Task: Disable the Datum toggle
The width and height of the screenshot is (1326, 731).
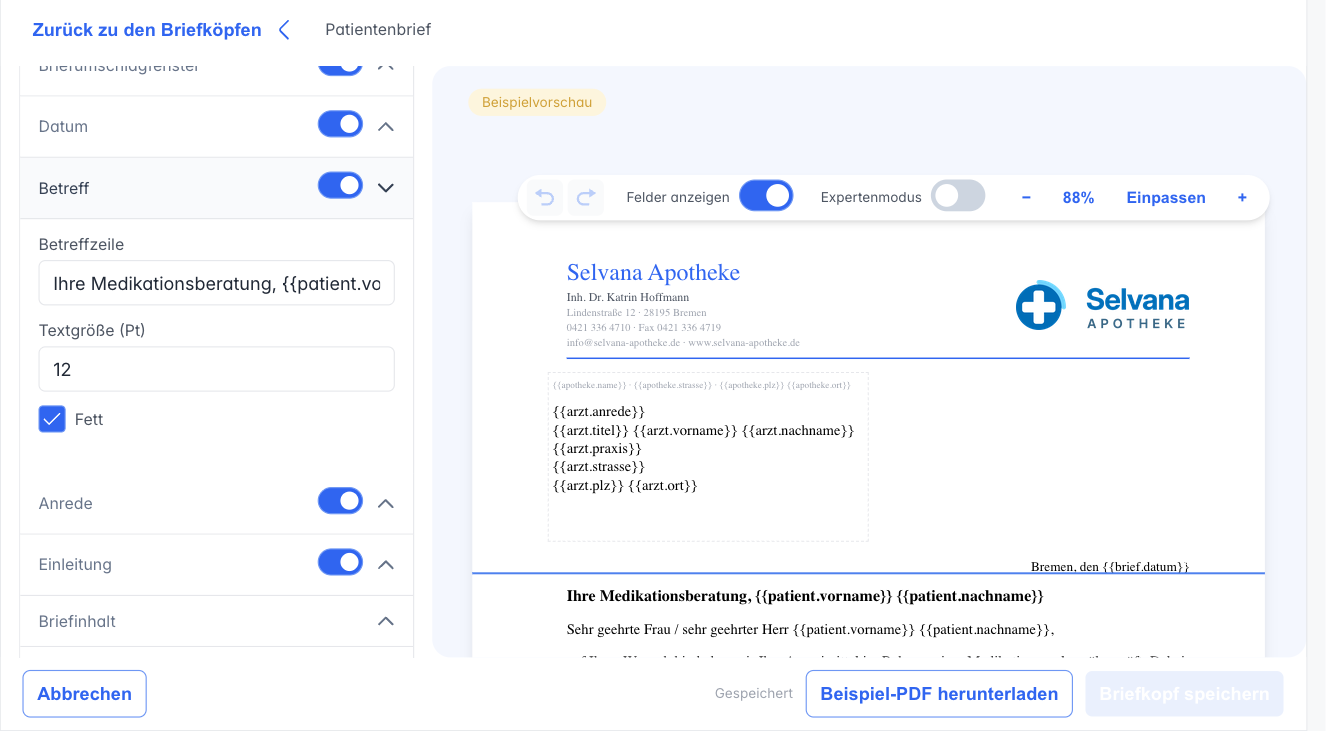Action: pos(340,125)
